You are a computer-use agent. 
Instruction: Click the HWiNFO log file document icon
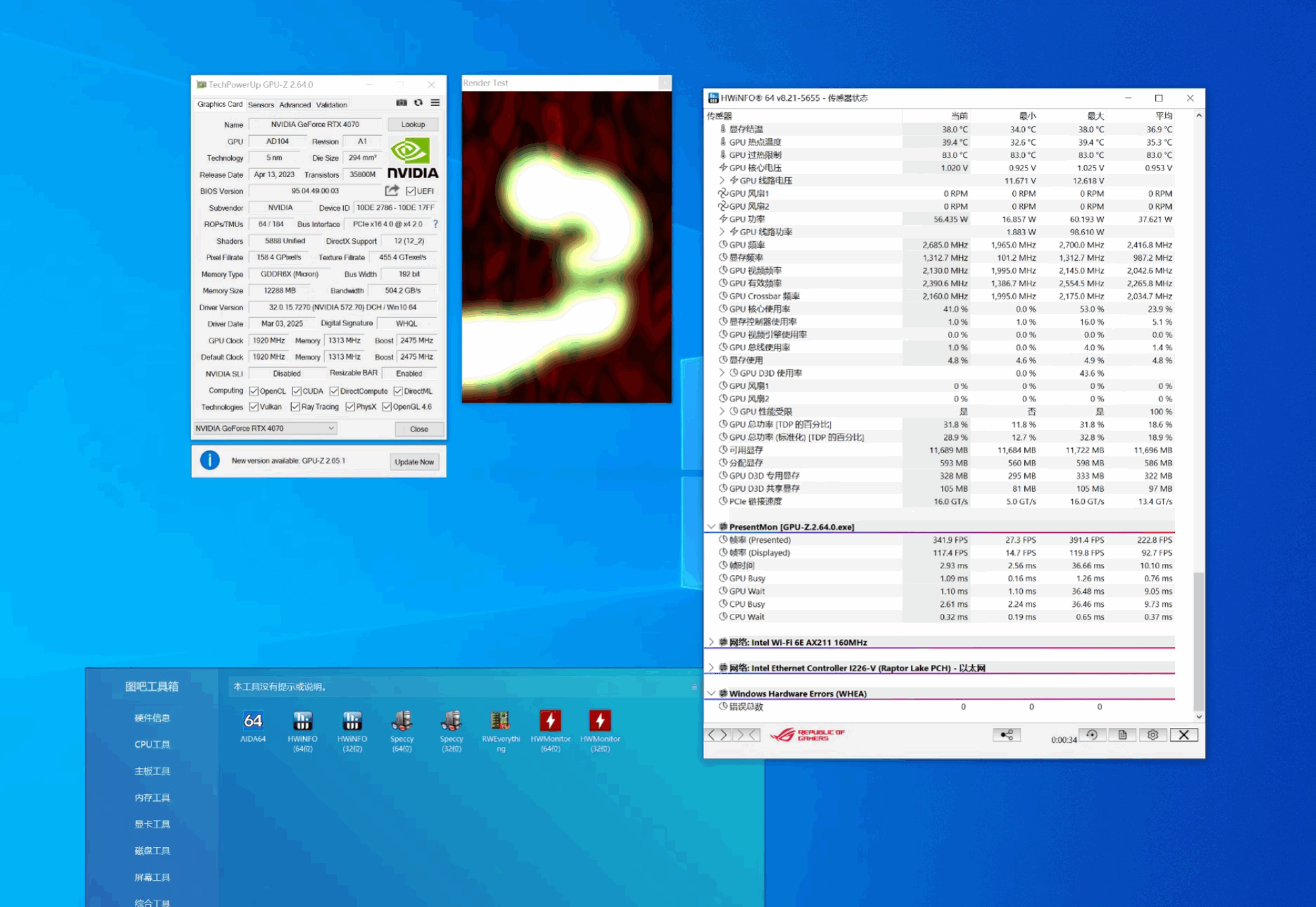(x=1122, y=734)
